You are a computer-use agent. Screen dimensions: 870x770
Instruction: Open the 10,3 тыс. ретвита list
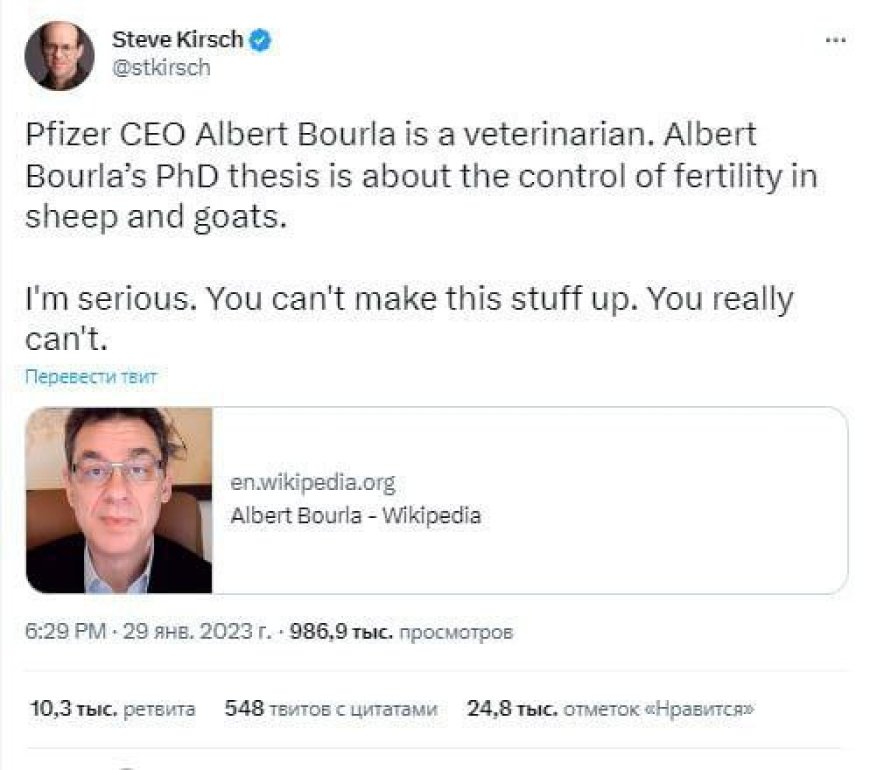112,709
